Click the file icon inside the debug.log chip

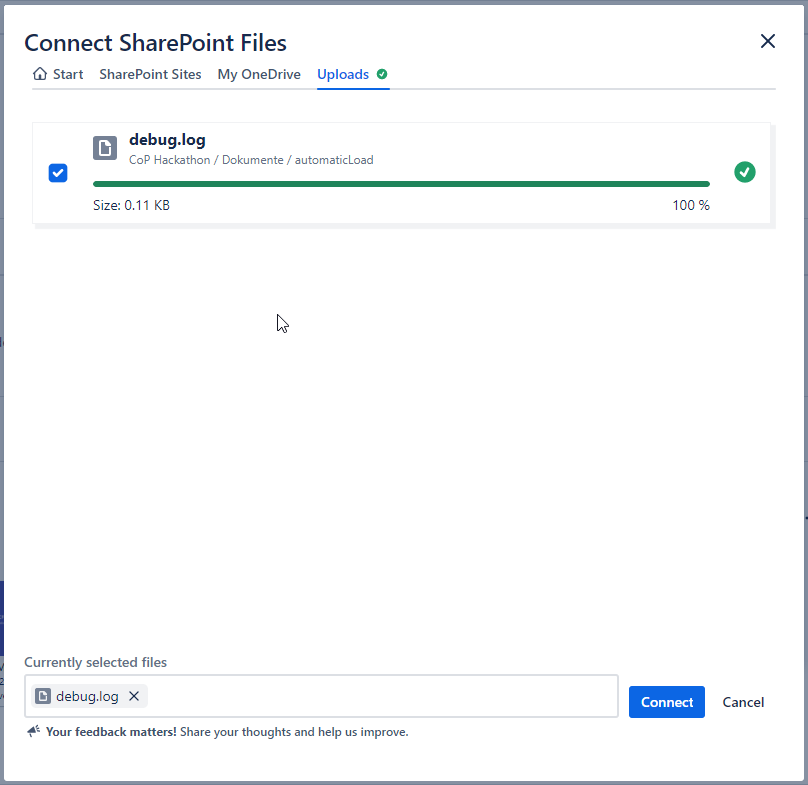tap(43, 696)
